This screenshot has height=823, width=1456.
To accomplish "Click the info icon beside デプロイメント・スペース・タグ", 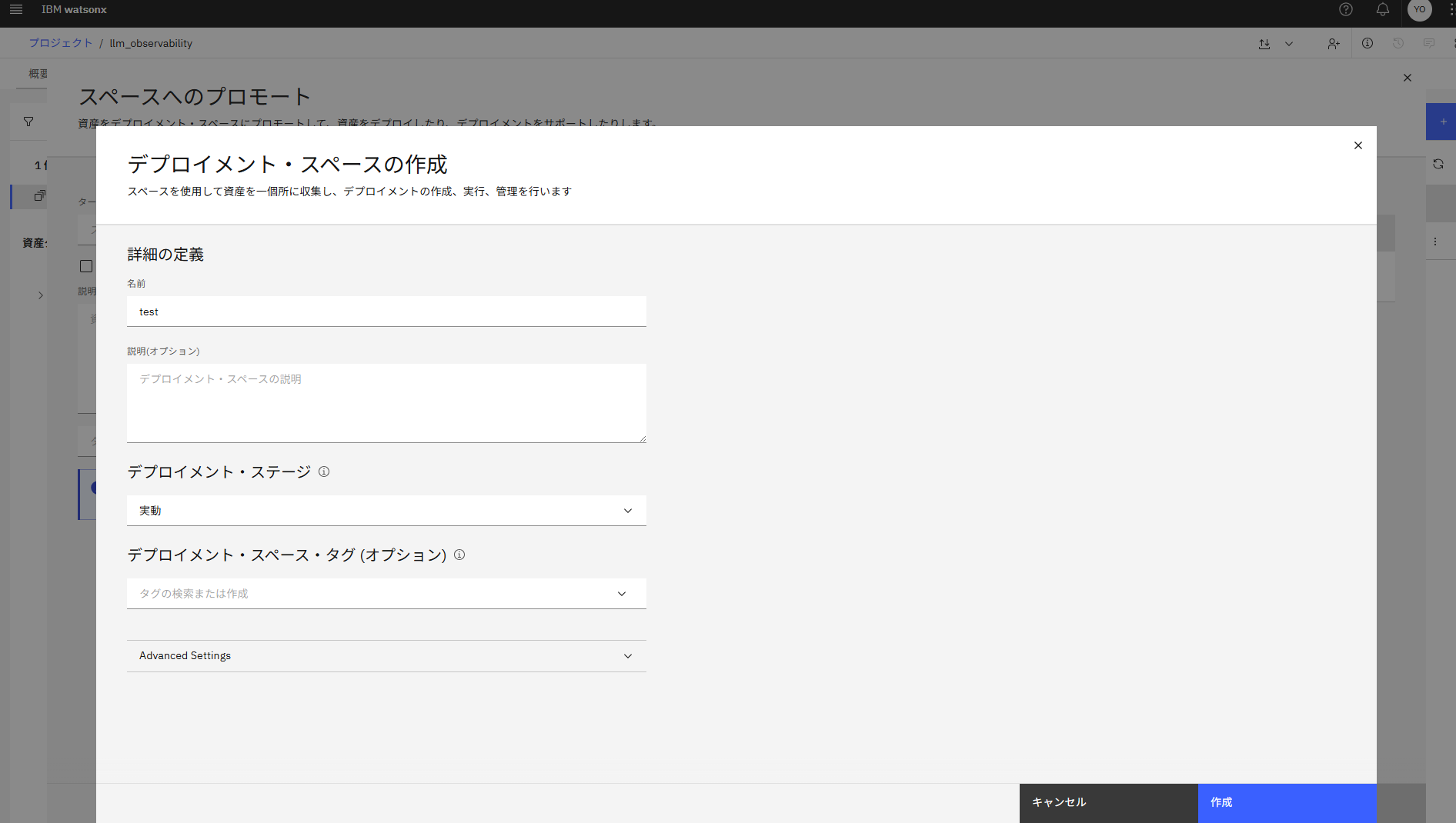I will click(459, 555).
